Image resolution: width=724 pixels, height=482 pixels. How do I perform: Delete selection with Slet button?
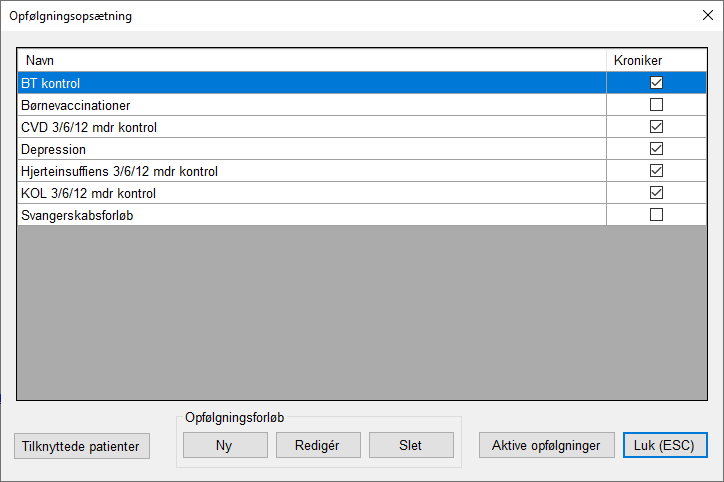pyautogui.click(x=411, y=445)
